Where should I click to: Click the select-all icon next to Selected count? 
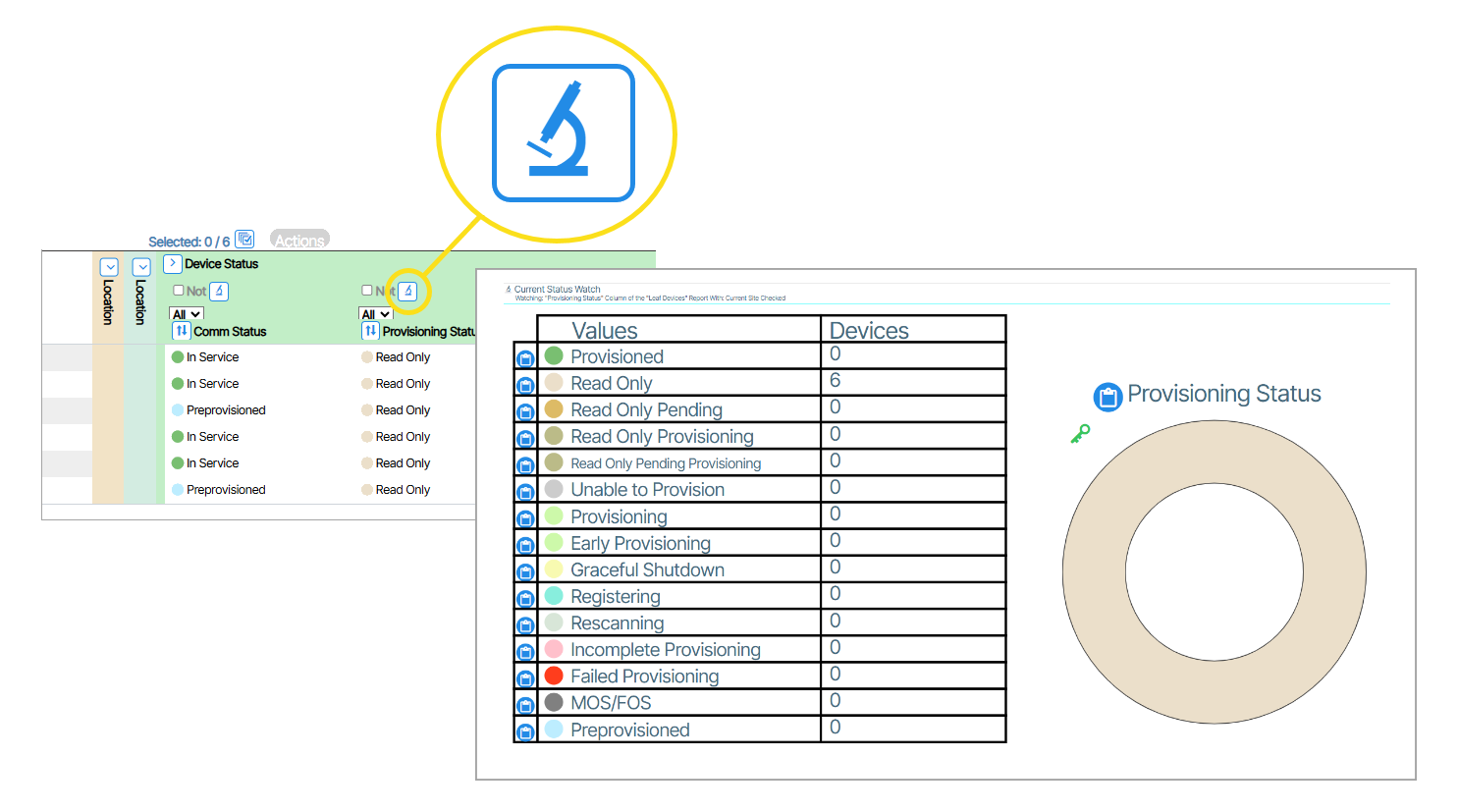coord(245,240)
